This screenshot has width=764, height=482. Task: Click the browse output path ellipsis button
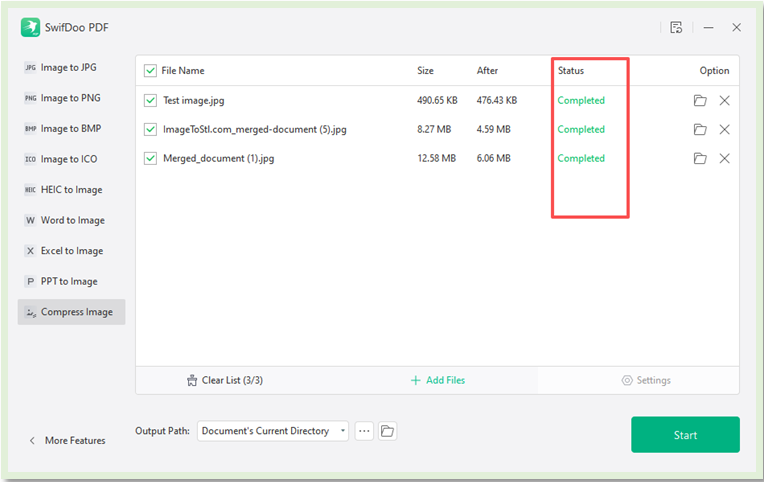click(364, 431)
